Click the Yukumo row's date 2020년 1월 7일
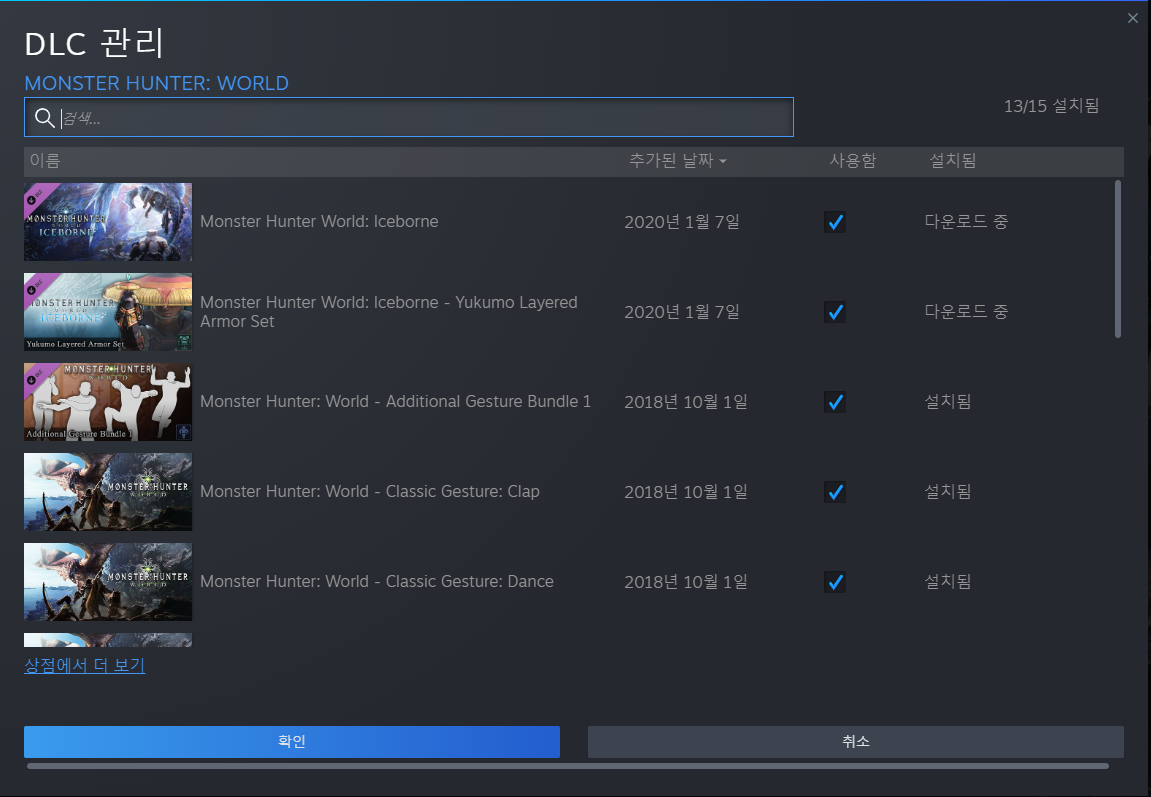 pos(682,312)
